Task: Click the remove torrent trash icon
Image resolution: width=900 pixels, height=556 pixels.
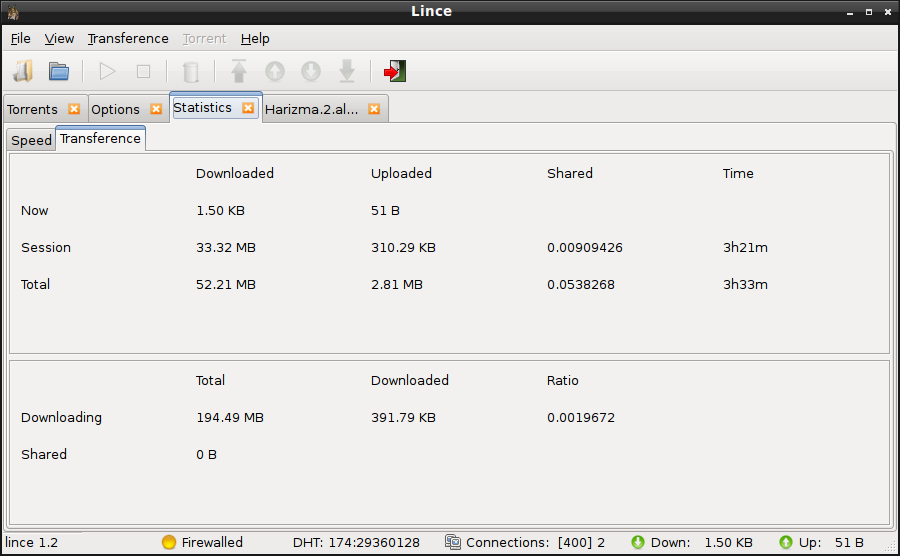Action: [x=191, y=72]
